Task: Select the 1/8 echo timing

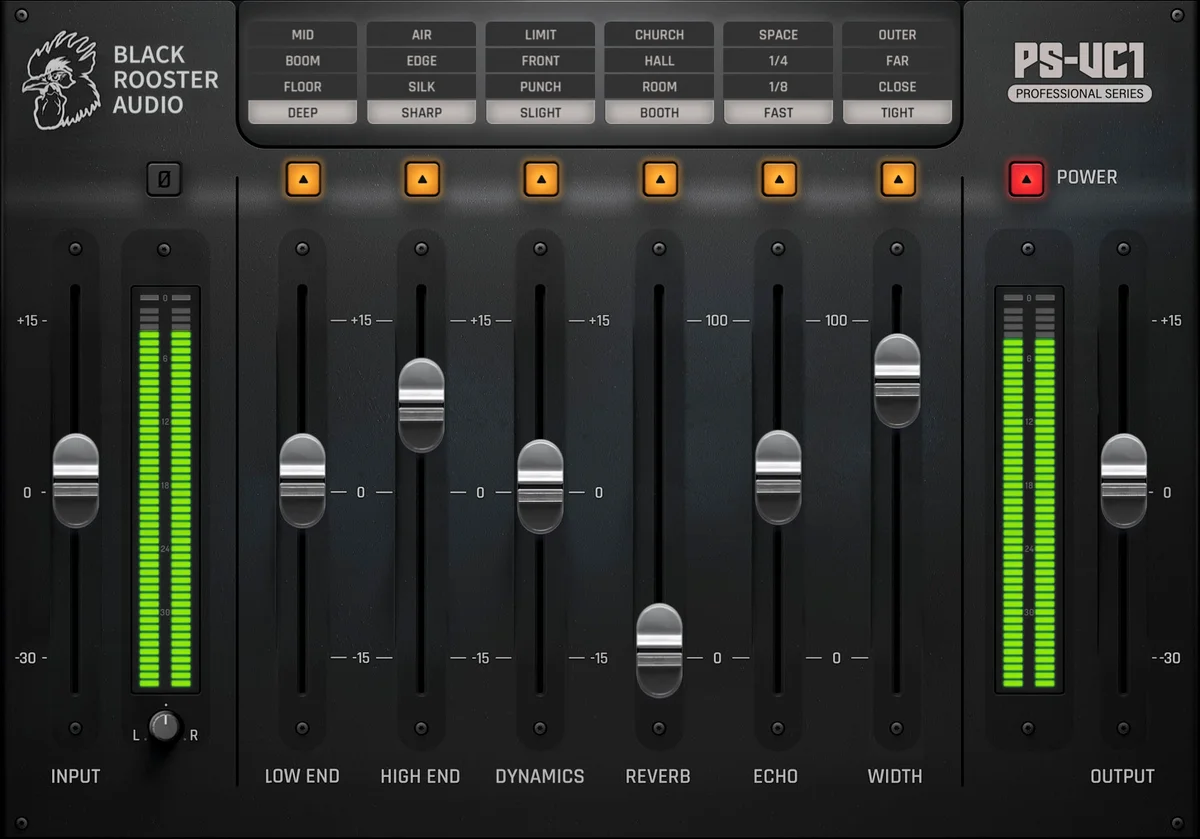Action: point(778,86)
